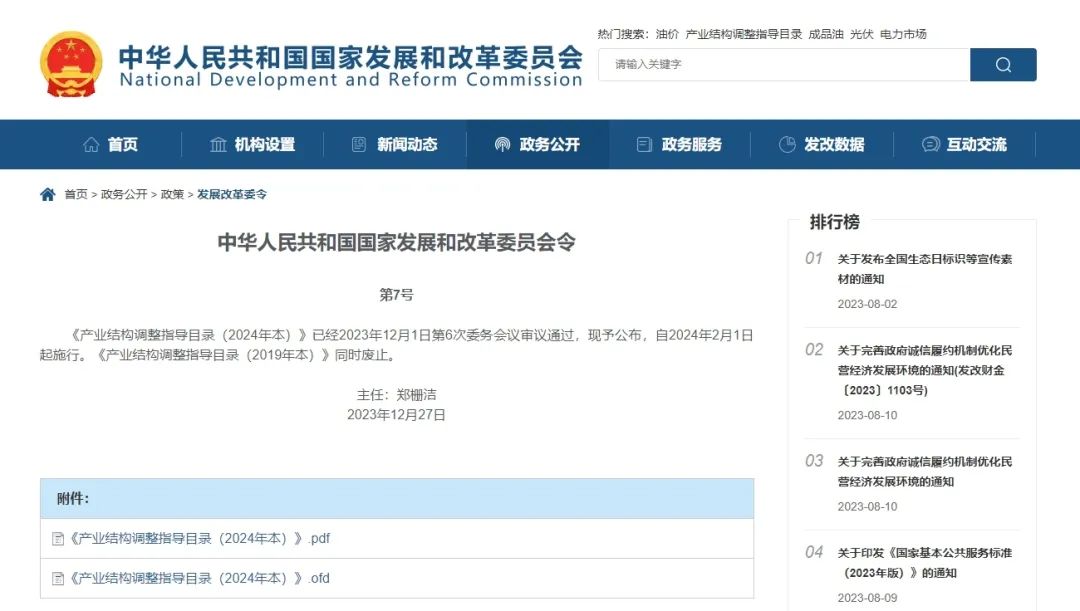The height and width of the screenshot is (611, 1080).
Task: Go to 政策 in the breadcrumb
Action: [x=172, y=194]
